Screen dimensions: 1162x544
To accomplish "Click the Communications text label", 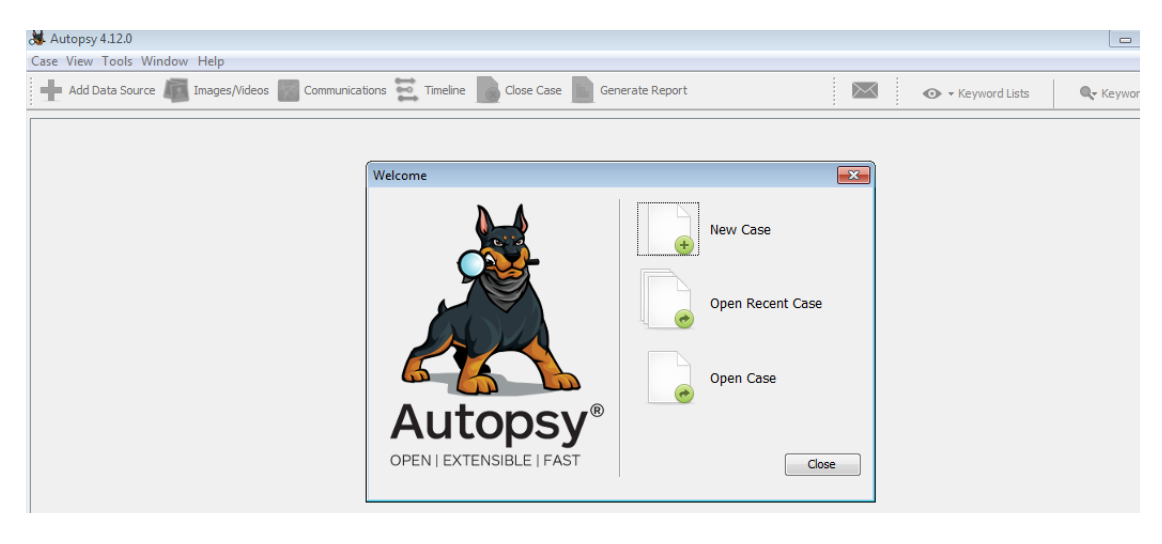I will (345, 90).
